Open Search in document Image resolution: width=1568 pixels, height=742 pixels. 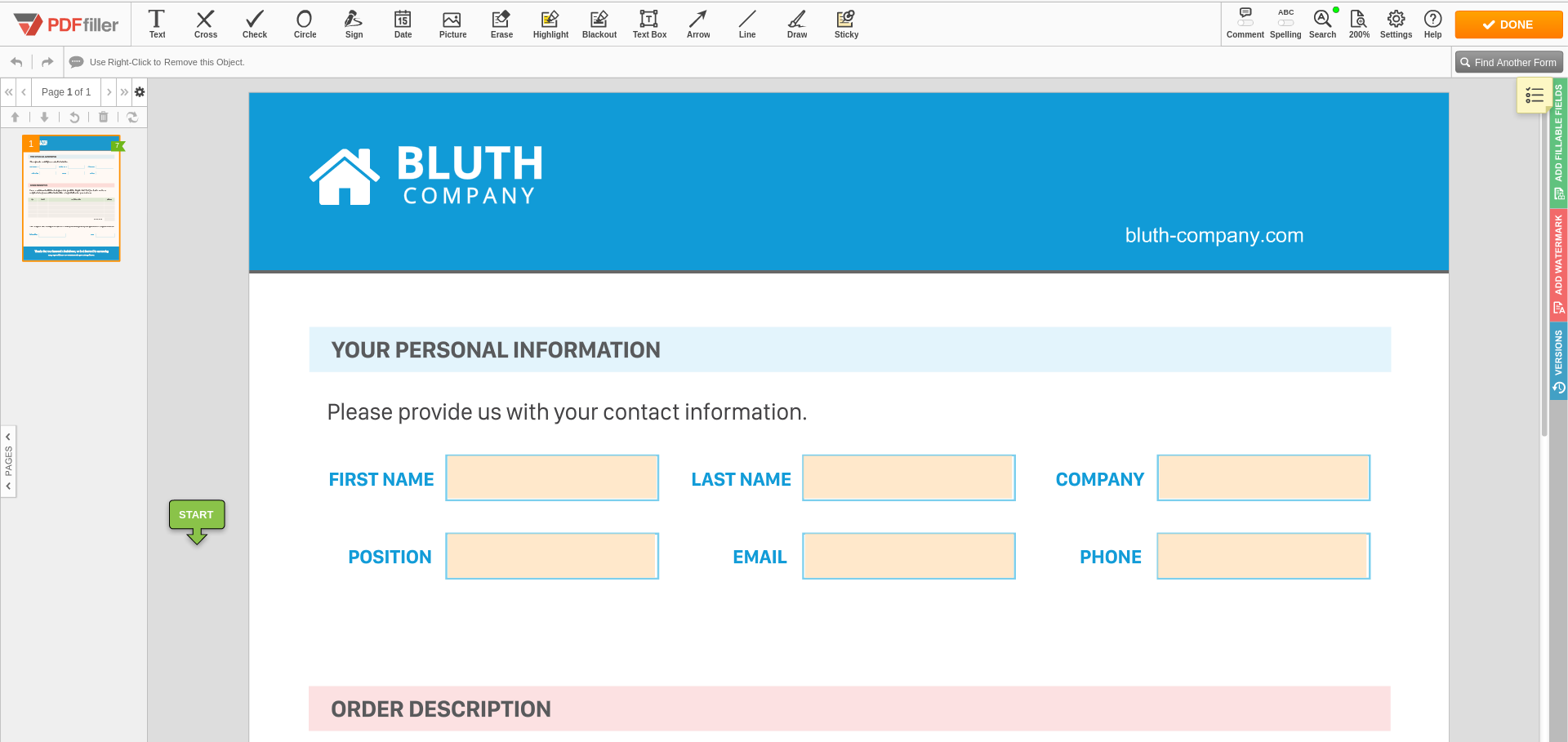tap(1322, 24)
